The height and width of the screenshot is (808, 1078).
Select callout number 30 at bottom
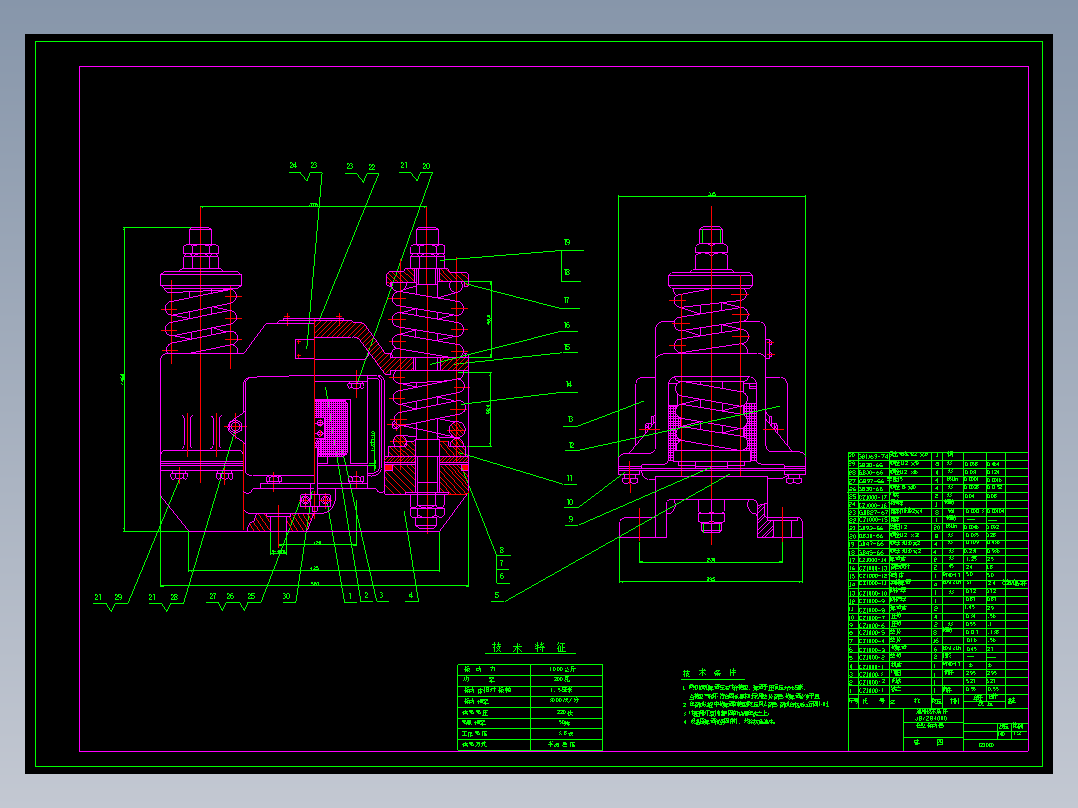(x=287, y=596)
